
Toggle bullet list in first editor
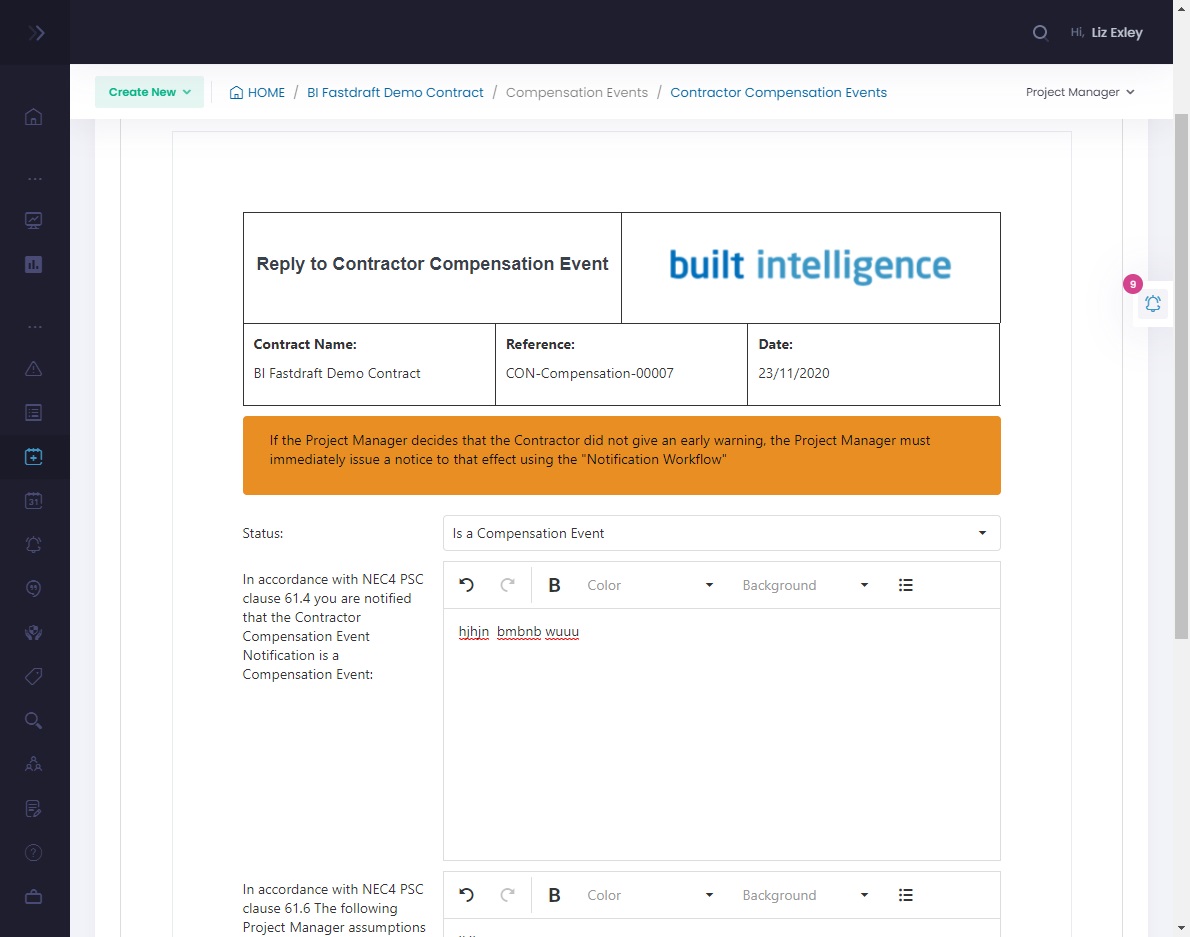(x=905, y=586)
